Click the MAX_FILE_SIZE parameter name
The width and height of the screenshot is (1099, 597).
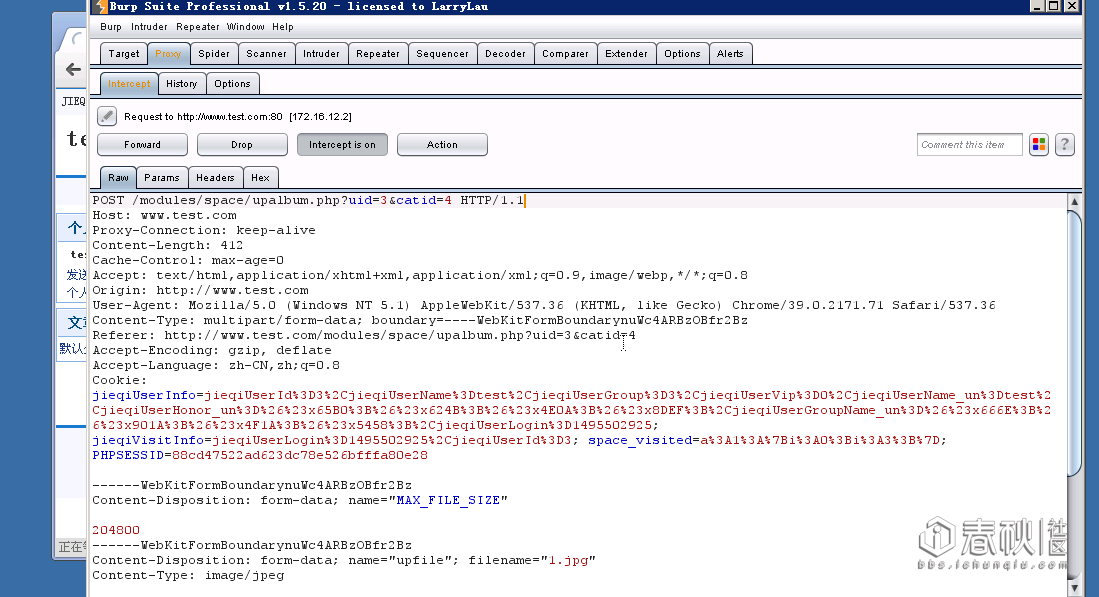[449, 500]
